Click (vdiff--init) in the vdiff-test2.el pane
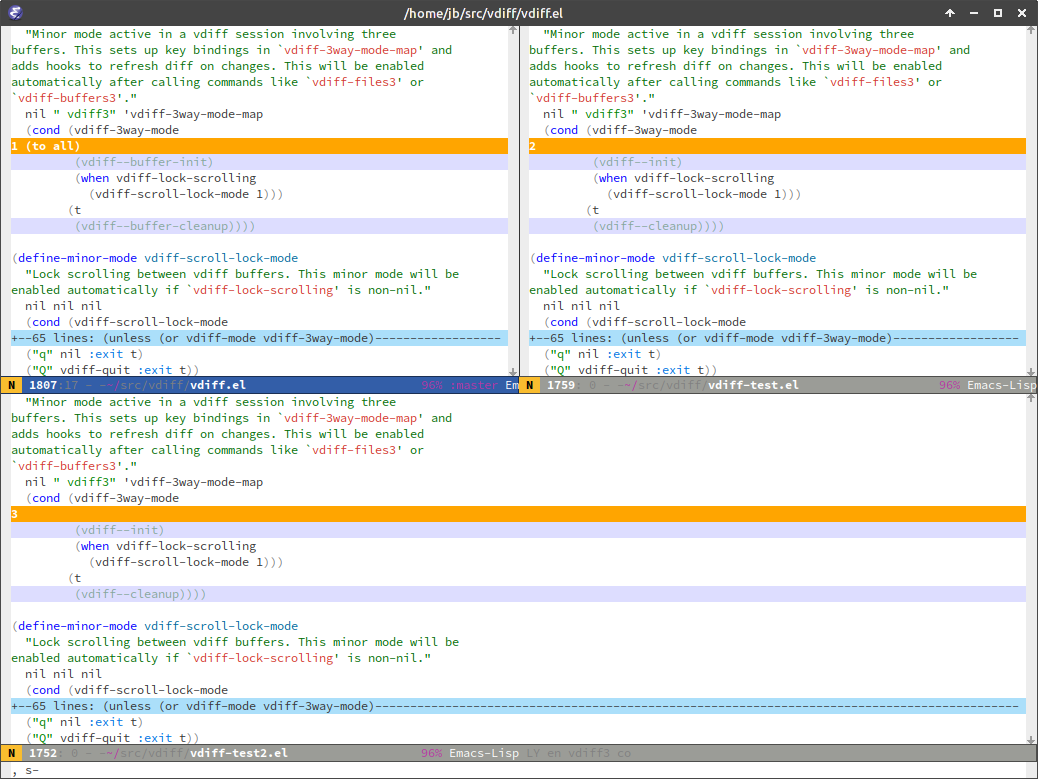The height and width of the screenshot is (779, 1038). click(x=120, y=530)
